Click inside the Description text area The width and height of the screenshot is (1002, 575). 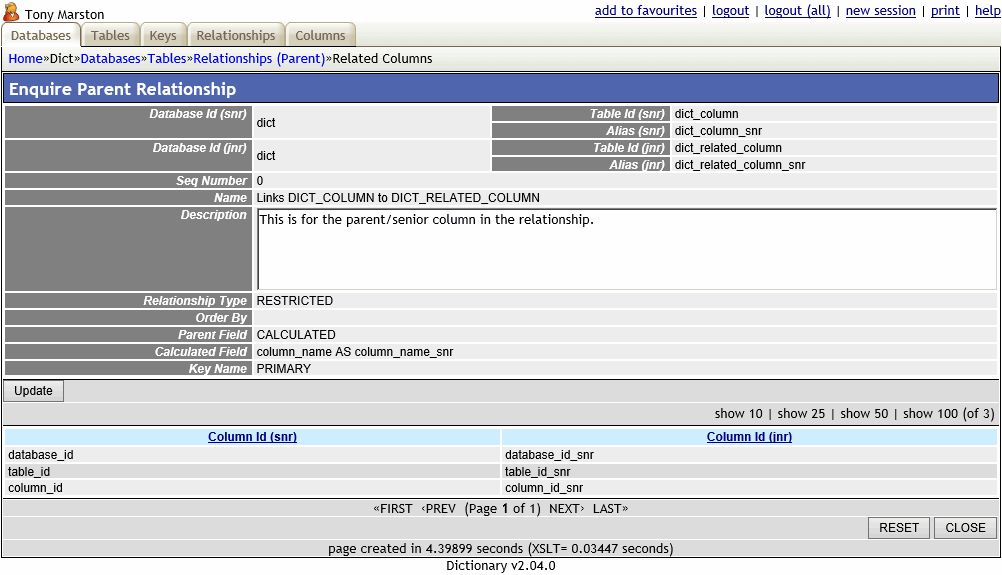[627, 249]
